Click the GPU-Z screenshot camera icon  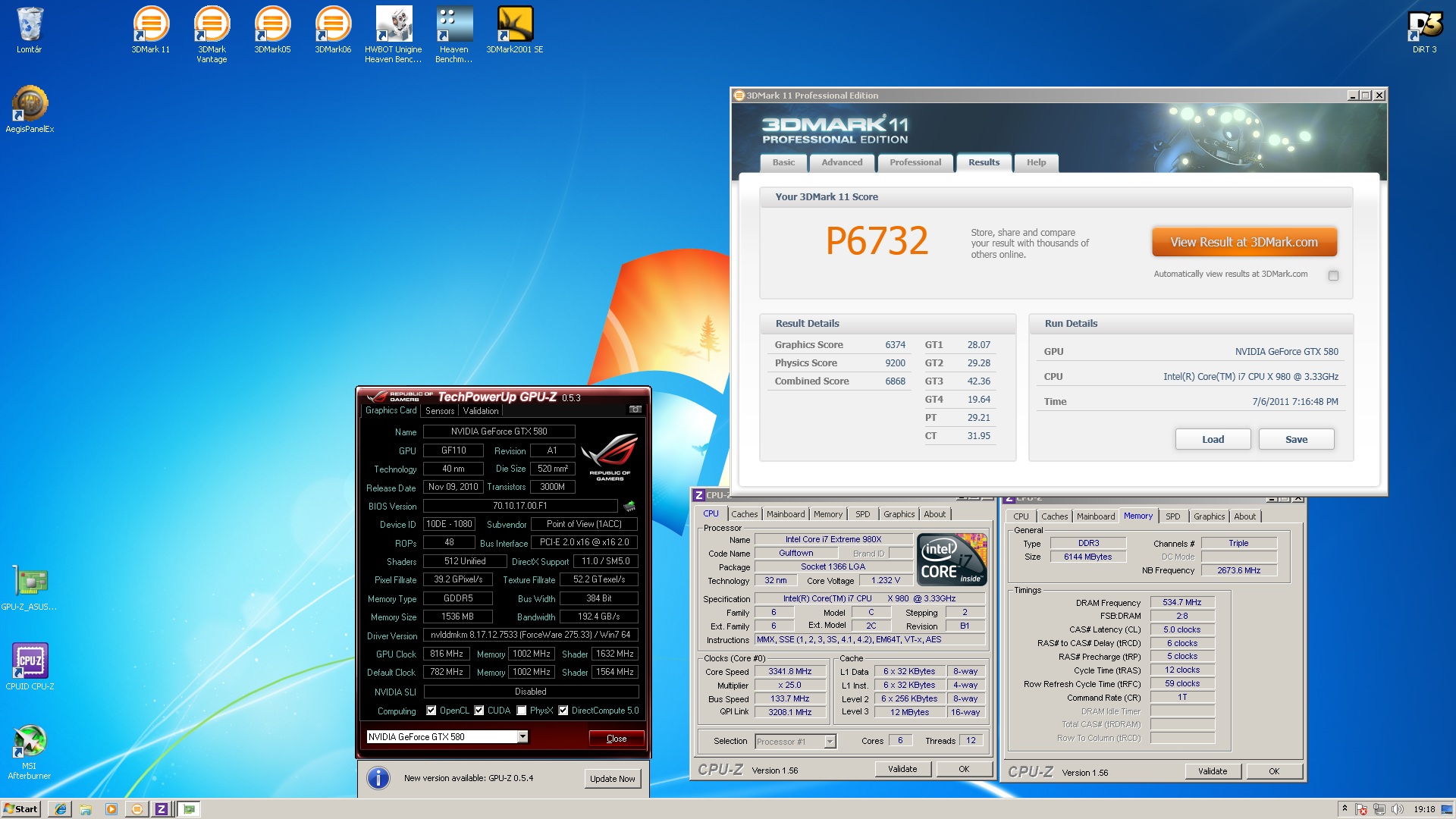[x=635, y=409]
